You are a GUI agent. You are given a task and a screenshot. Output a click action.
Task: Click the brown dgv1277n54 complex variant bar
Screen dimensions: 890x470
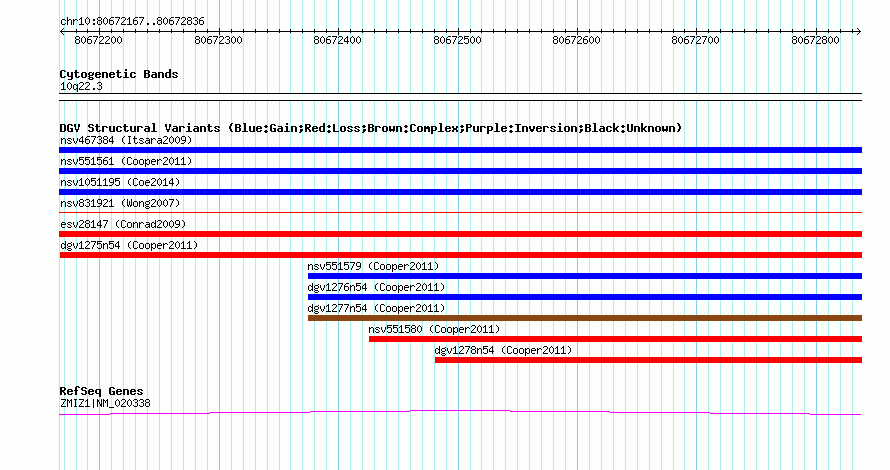coord(585,318)
